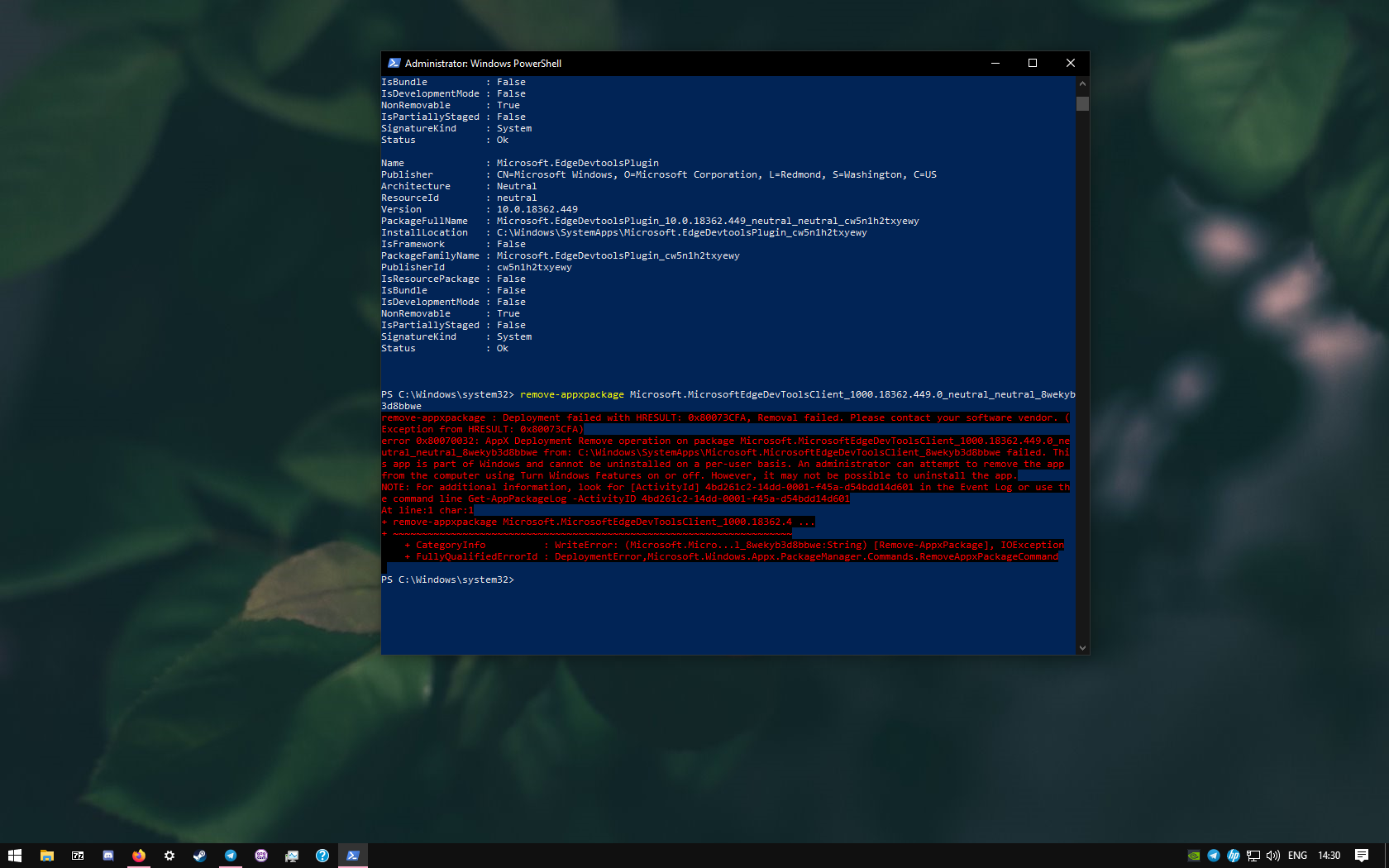This screenshot has height=868, width=1389.
Task: Click Show desktop sliver at taskbar end
Action: pos(1387,856)
